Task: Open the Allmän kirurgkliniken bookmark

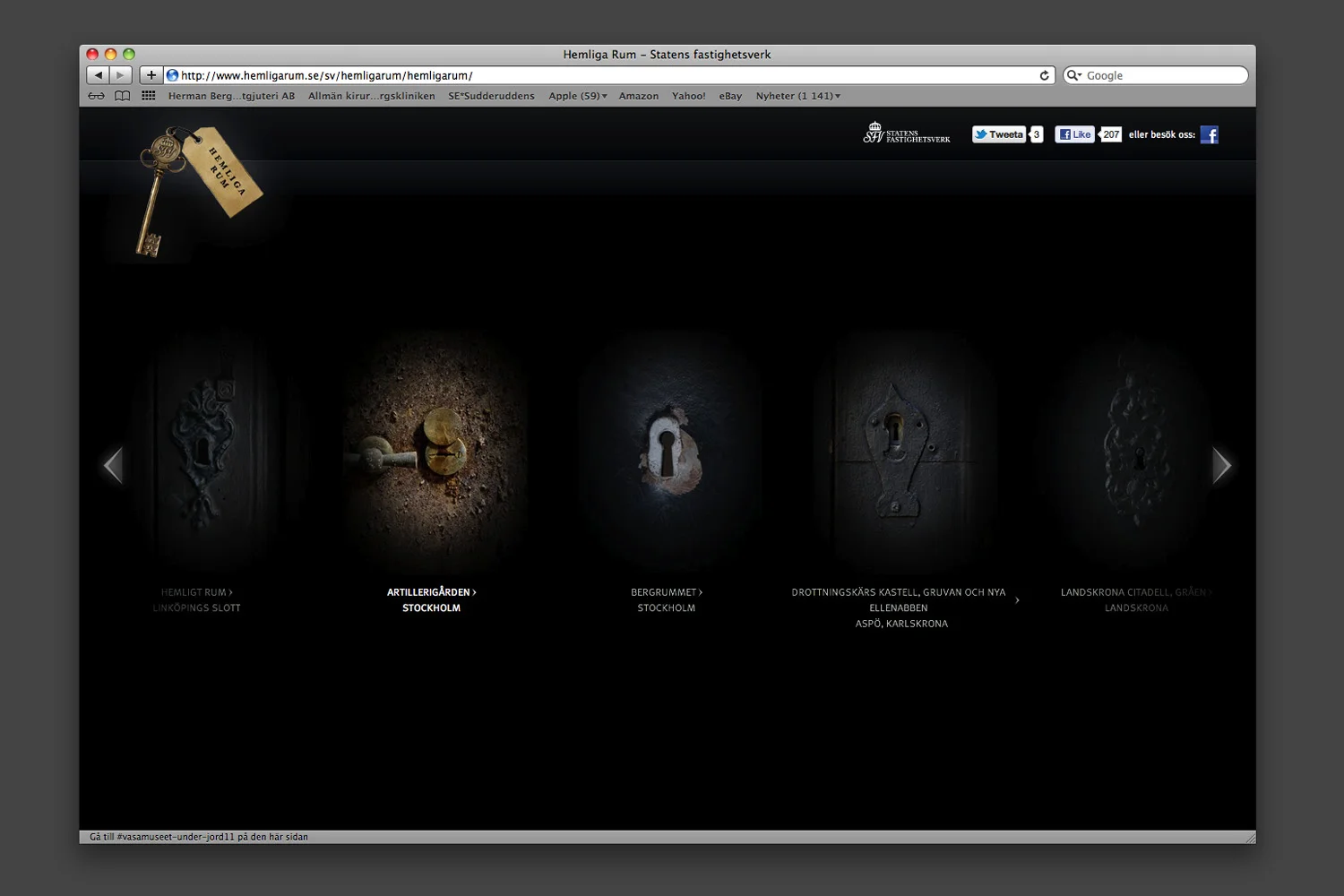Action: click(372, 96)
